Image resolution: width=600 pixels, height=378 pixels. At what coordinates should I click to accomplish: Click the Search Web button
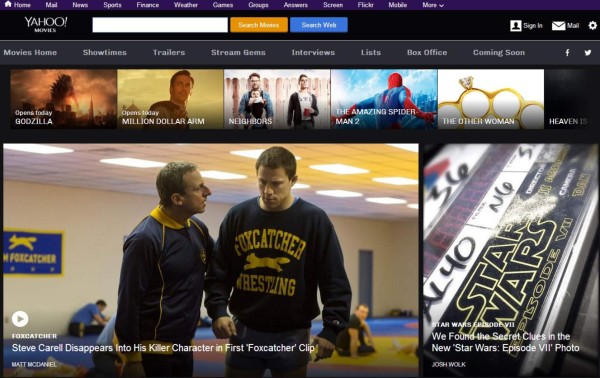[319, 25]
